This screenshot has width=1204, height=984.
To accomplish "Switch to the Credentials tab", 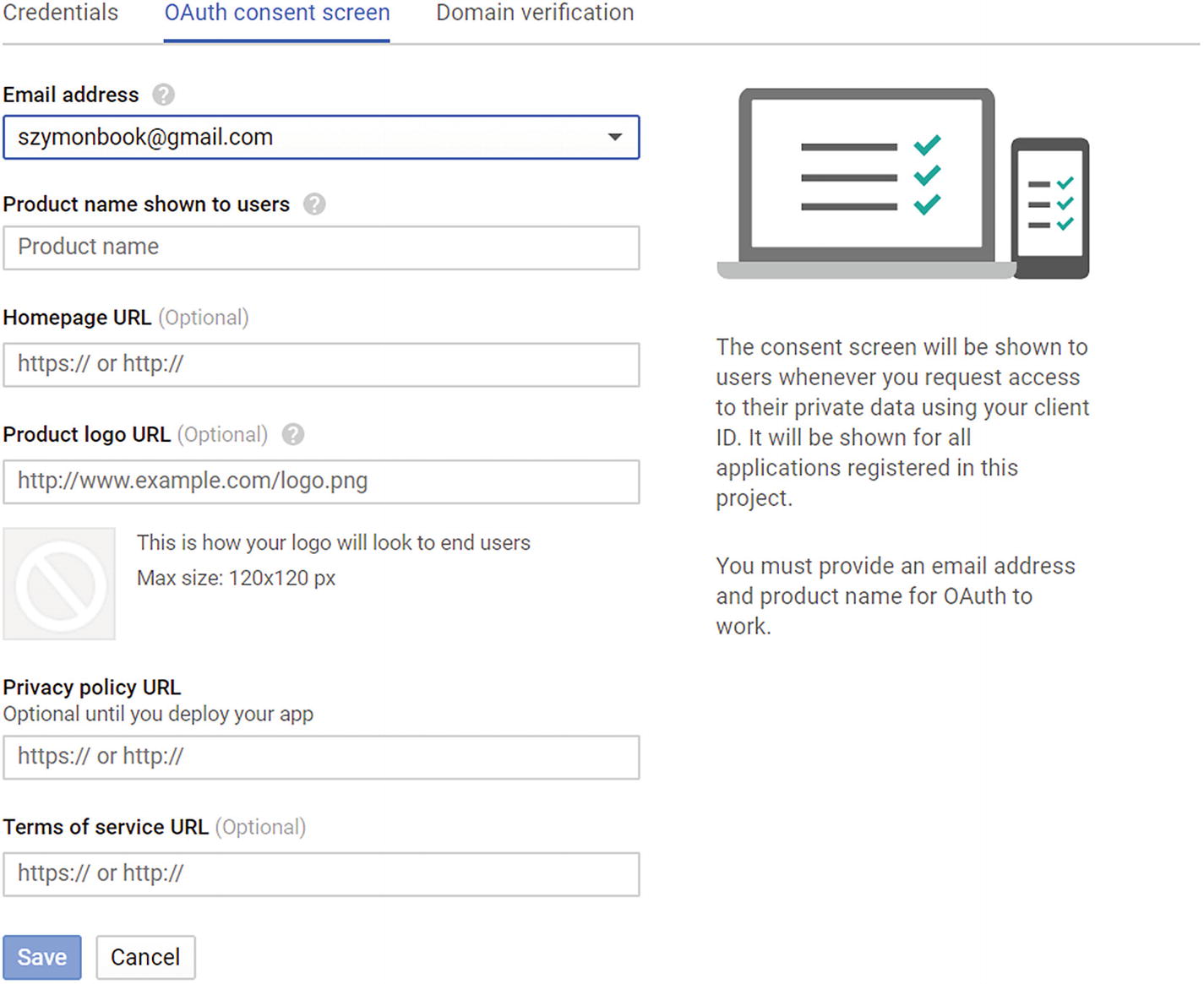I will 60,14.
